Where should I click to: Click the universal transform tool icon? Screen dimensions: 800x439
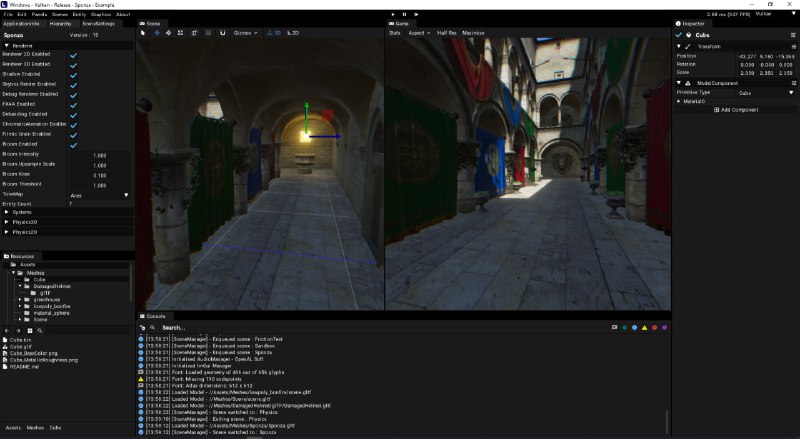(194, 33)
